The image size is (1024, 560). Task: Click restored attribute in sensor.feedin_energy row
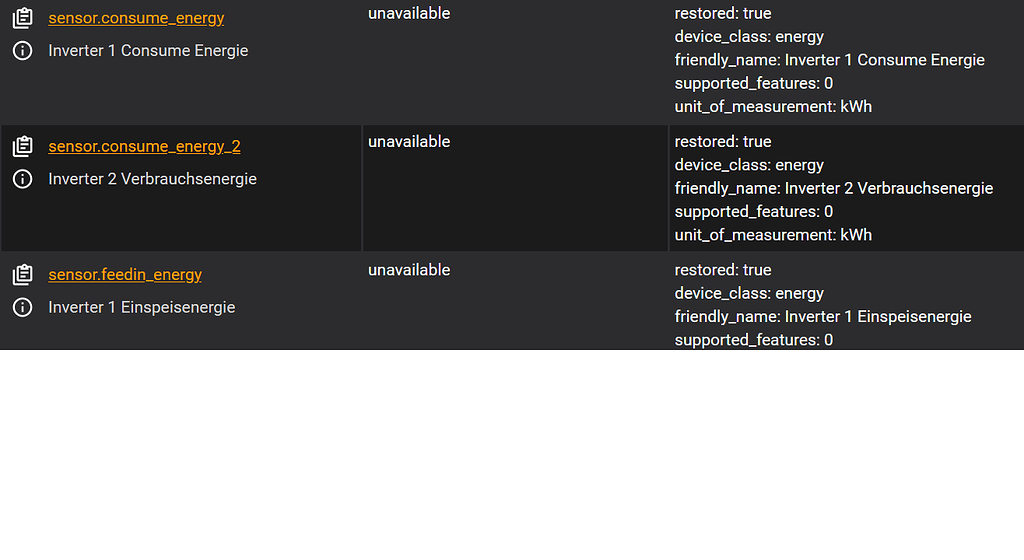click(723, 270)
